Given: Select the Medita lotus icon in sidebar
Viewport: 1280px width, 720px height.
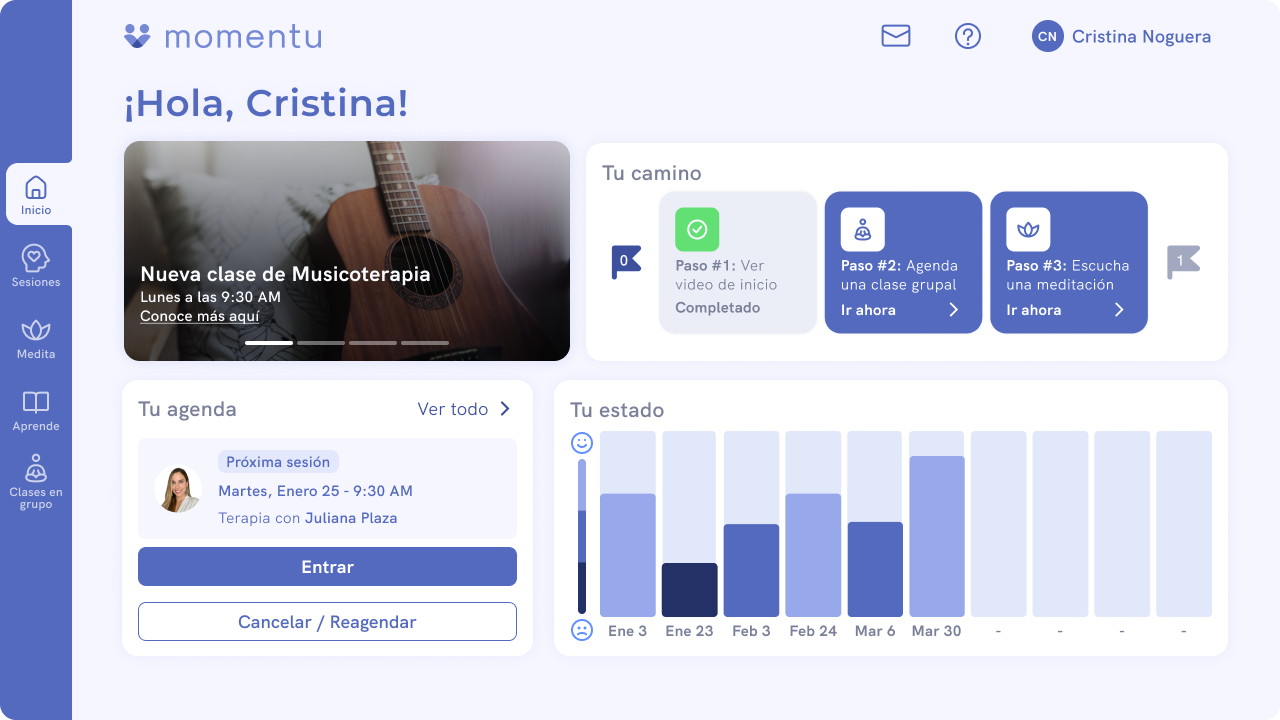Looking at the screenshot, I should tap(36, 330).
